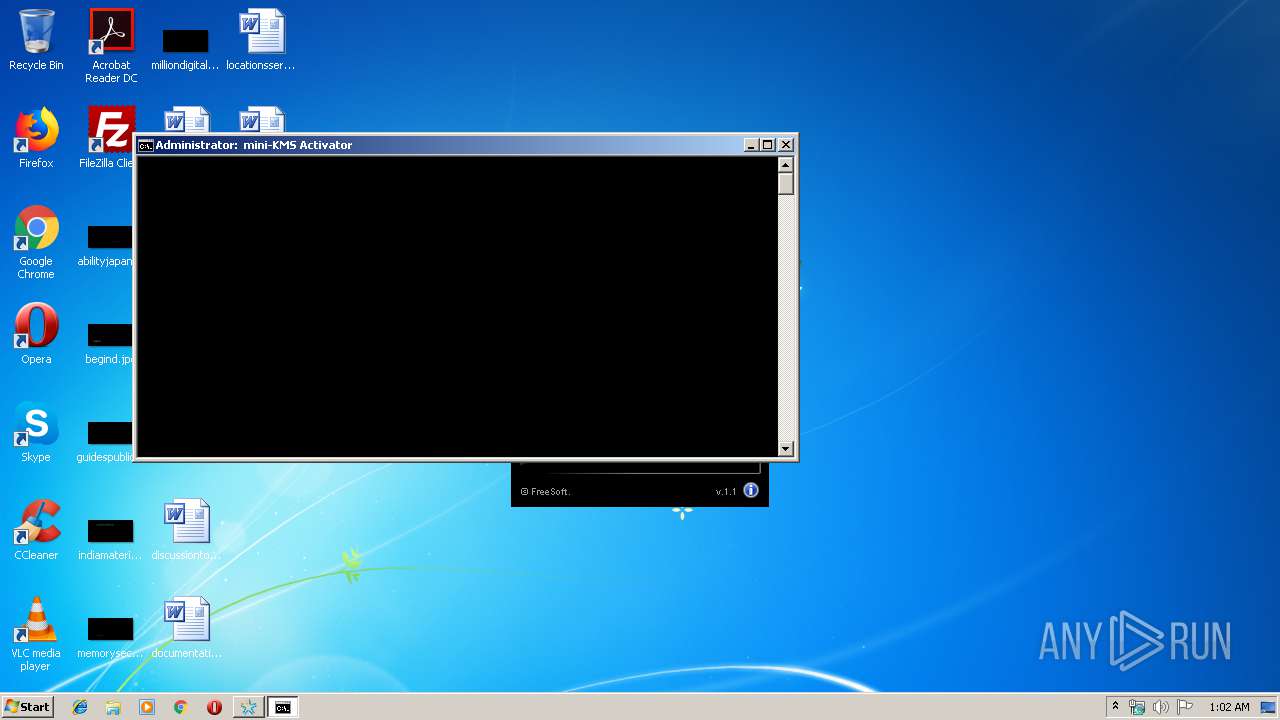This screenshot has height=720, width=1280.
Task: Open Windows Explorer from the taskbar
Action: tap(113, 707)
